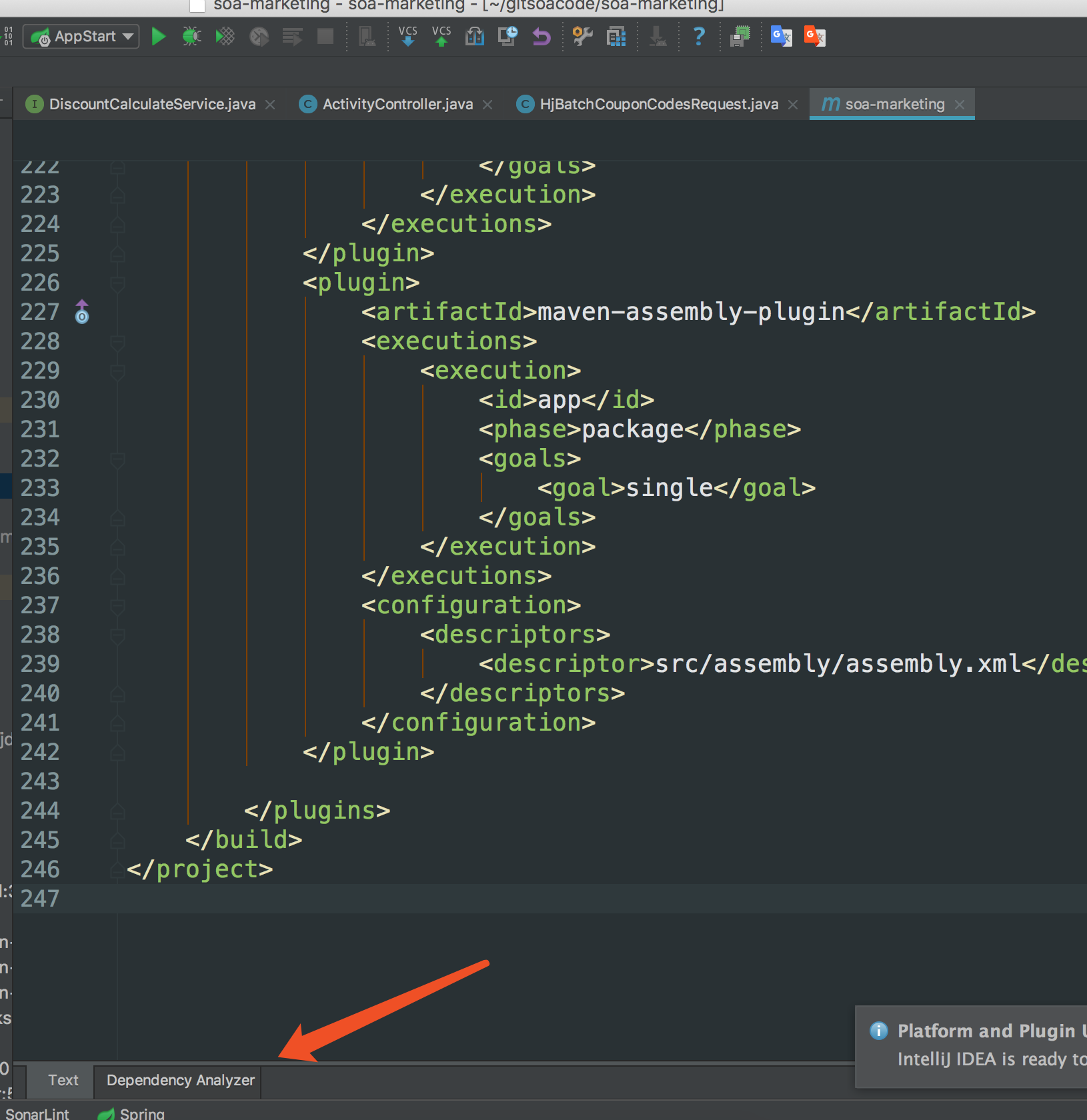Click the 'single' goal value

click(x=670, y=488)
